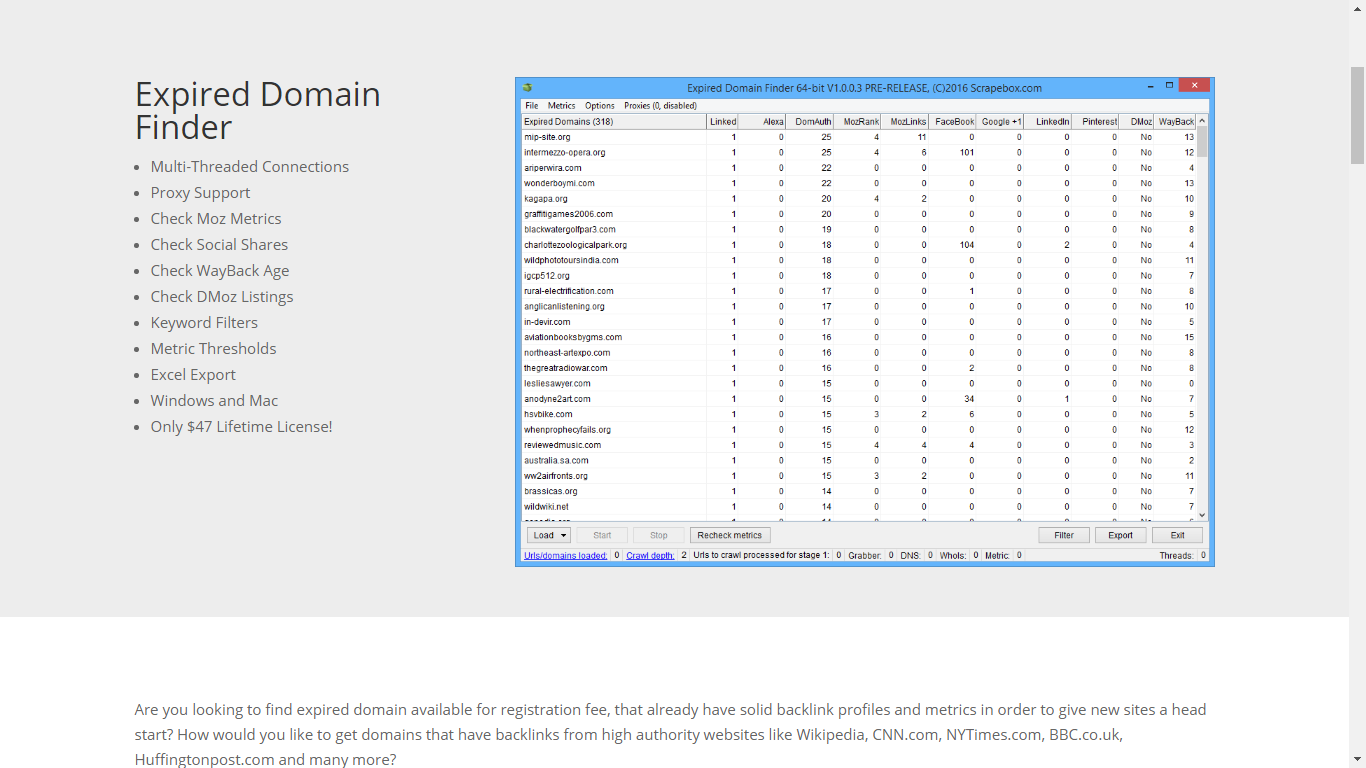
Task: Click the Recheck metrics button
Action: coord(730,535)
